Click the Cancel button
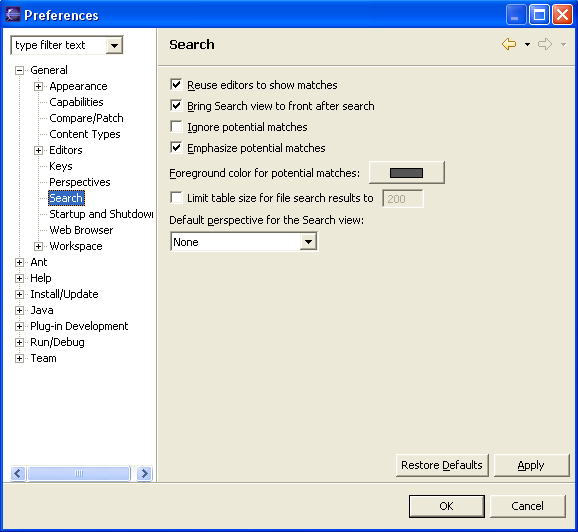 [527, 506]
